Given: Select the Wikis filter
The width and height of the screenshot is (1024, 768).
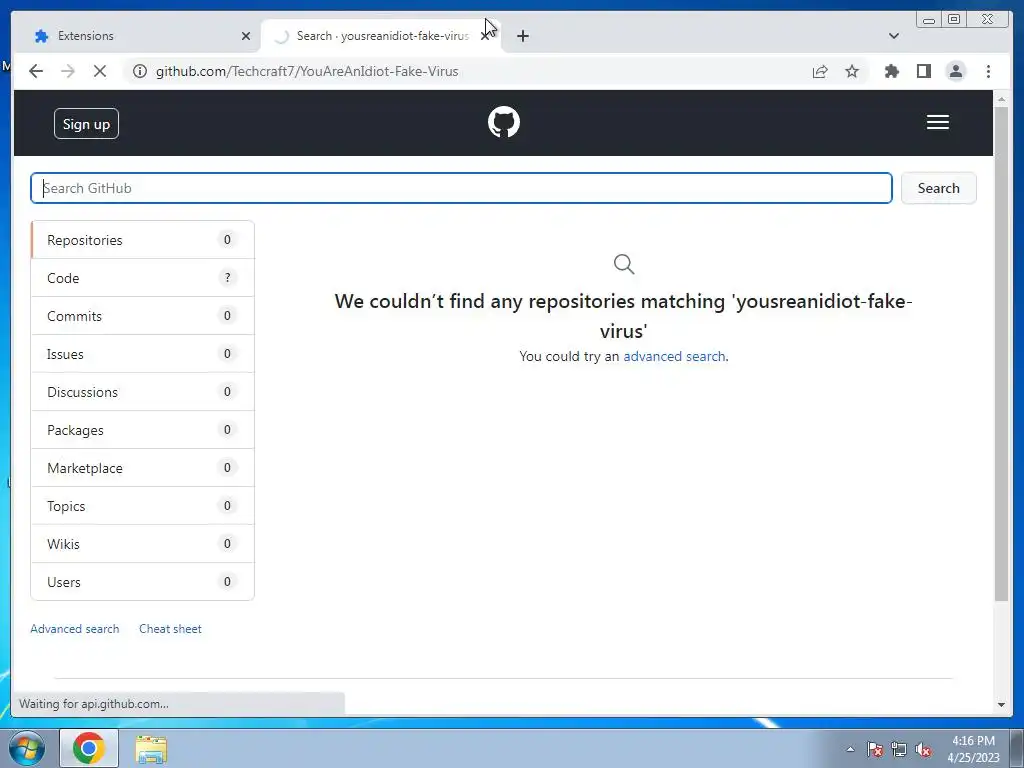Looking at the screenshot, I should click(142, 543).
